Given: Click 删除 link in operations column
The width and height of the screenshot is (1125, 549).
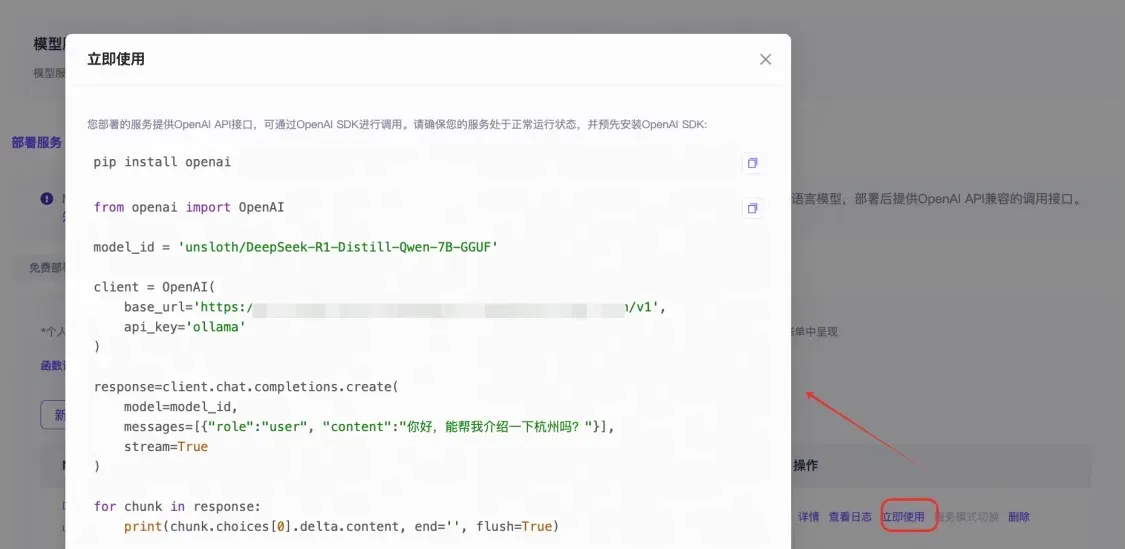Looking at the screenshot, I should [x=1019, y=517].
